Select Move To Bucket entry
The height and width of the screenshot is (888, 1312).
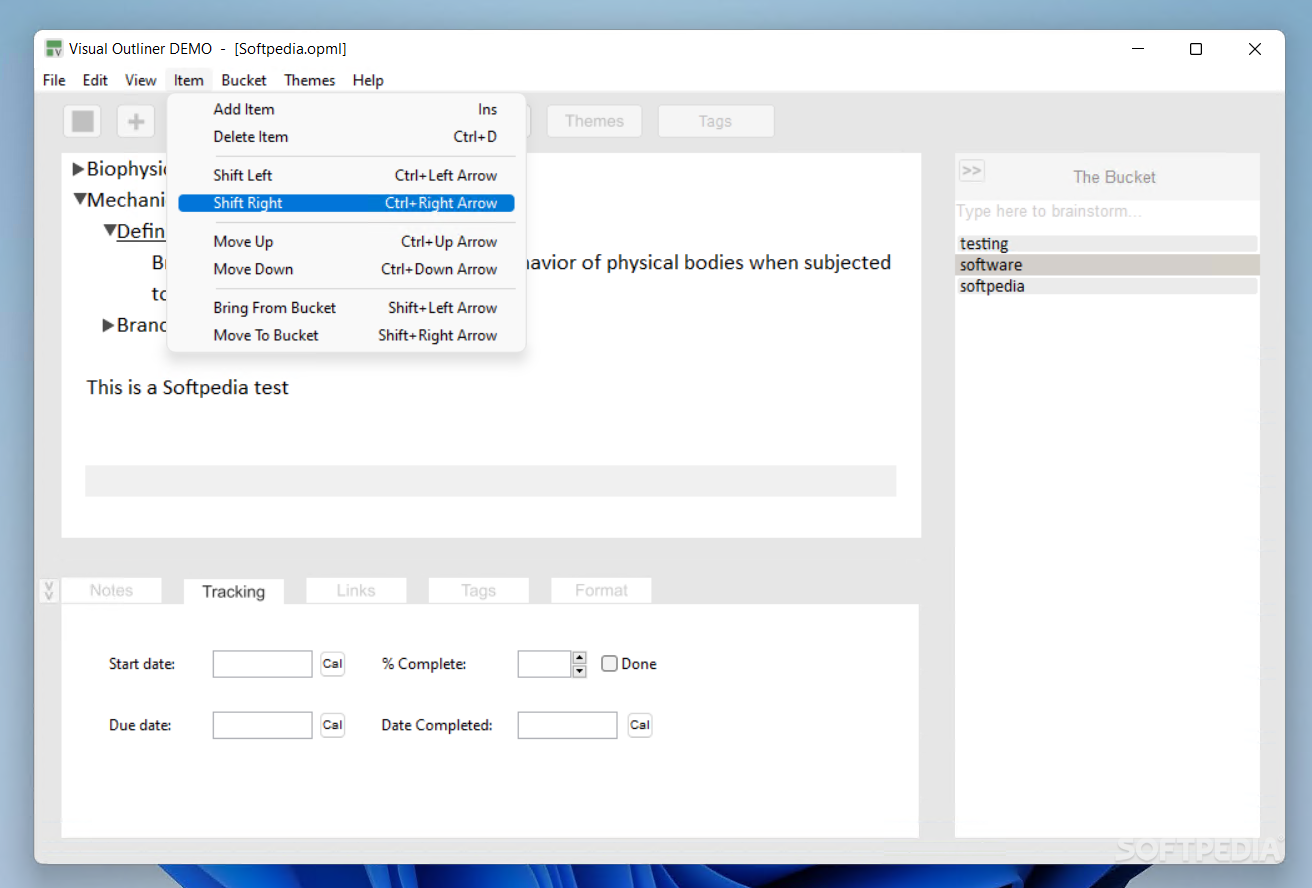coord(346,336)
